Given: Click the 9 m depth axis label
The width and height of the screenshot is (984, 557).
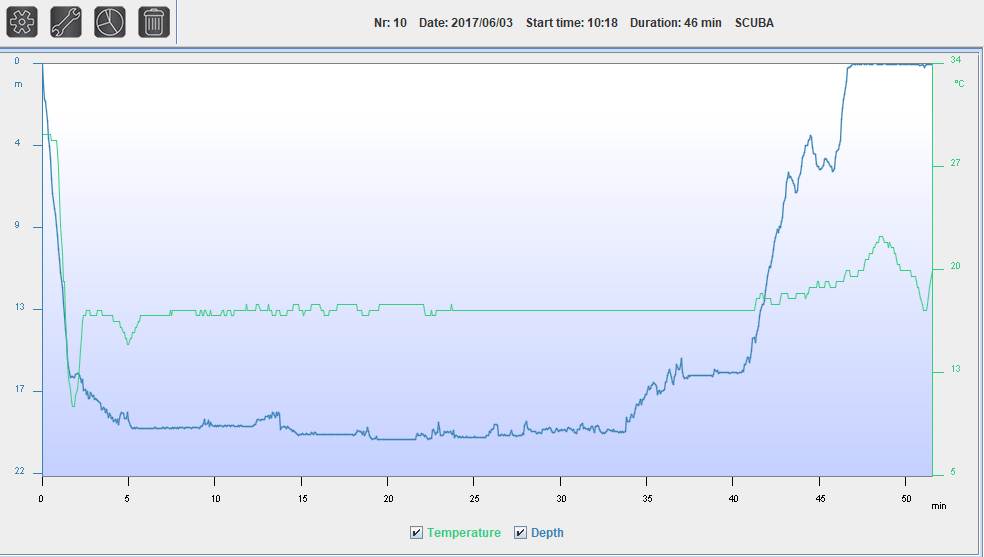Looking at the screenshot, I should point(18,225).
